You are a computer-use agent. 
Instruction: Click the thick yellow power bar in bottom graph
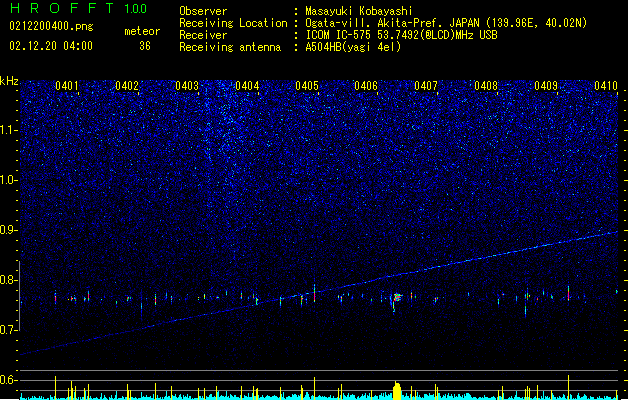[397, 391]
